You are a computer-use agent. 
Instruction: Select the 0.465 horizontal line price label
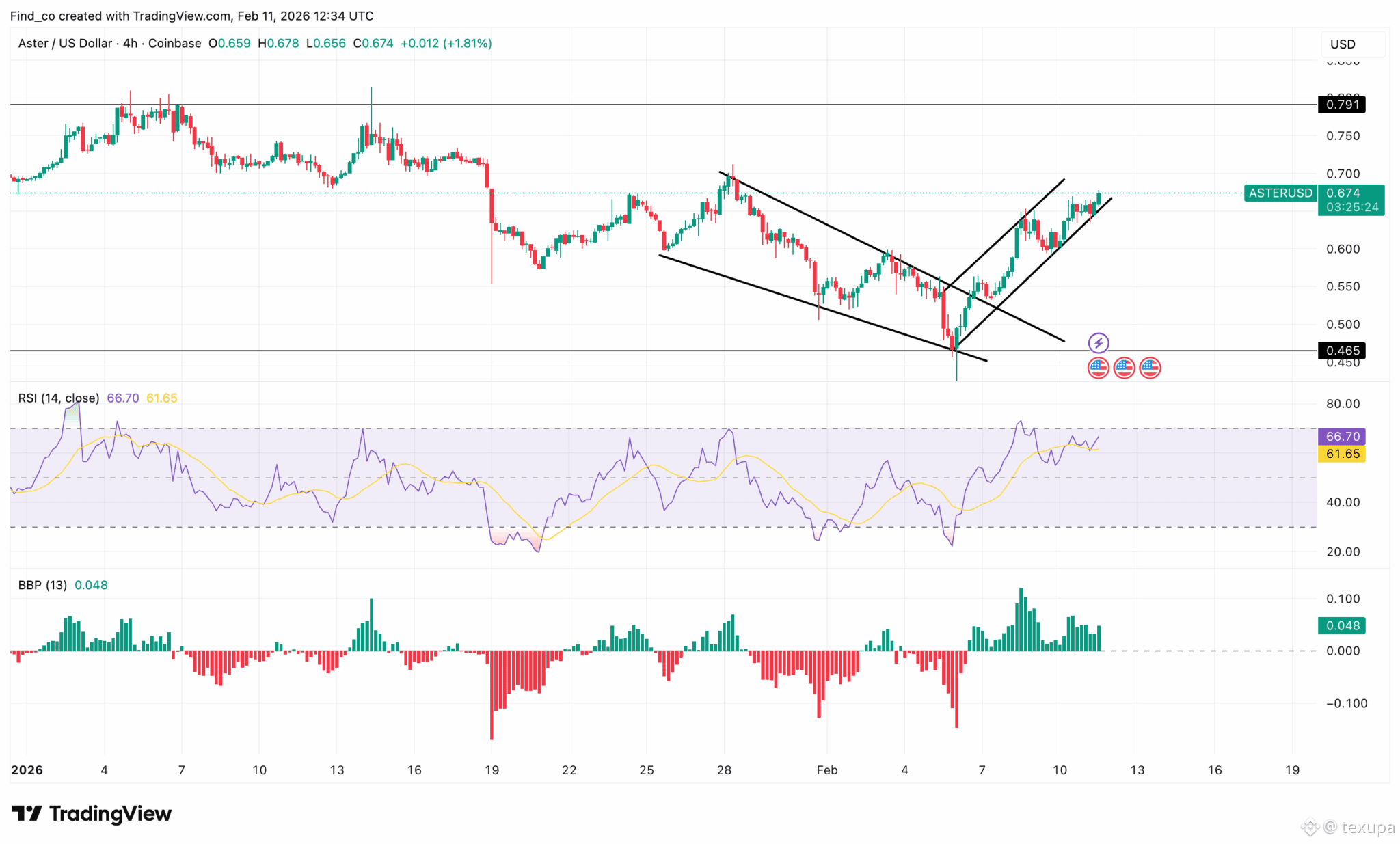tap(1342, 351)
